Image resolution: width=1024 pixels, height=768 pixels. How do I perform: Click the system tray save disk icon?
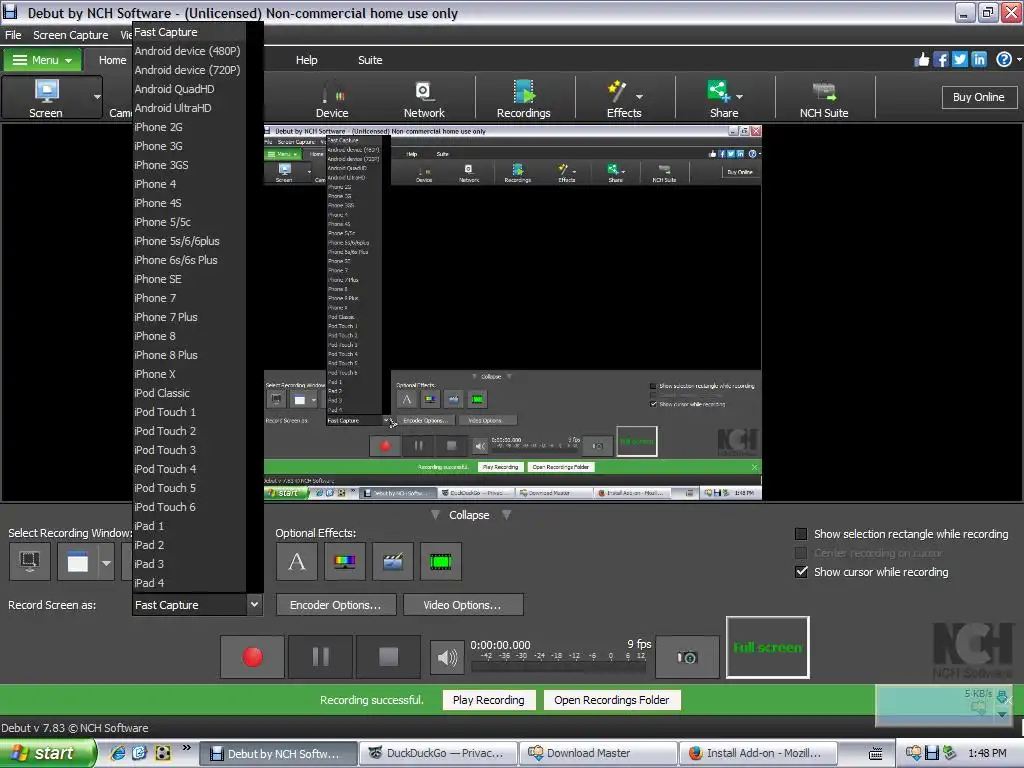click(932, 753)
